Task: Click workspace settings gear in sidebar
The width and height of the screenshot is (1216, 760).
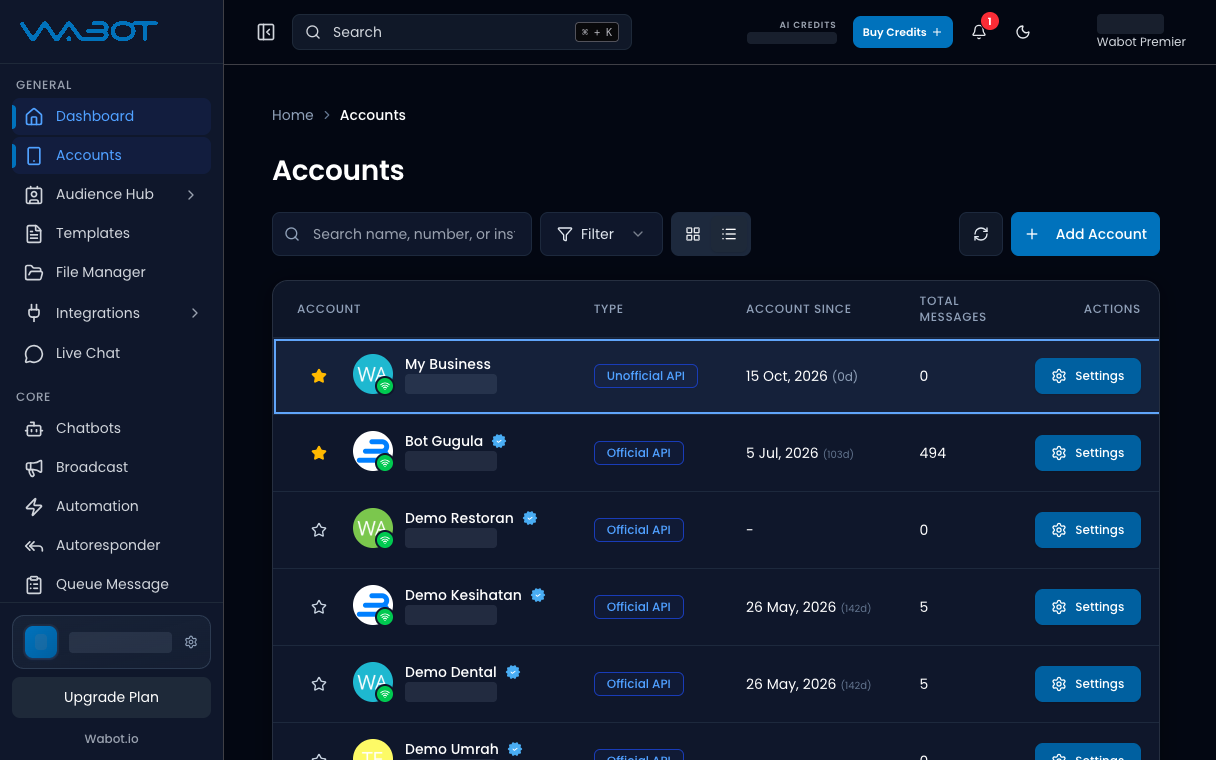Action: tap(191, 642)
